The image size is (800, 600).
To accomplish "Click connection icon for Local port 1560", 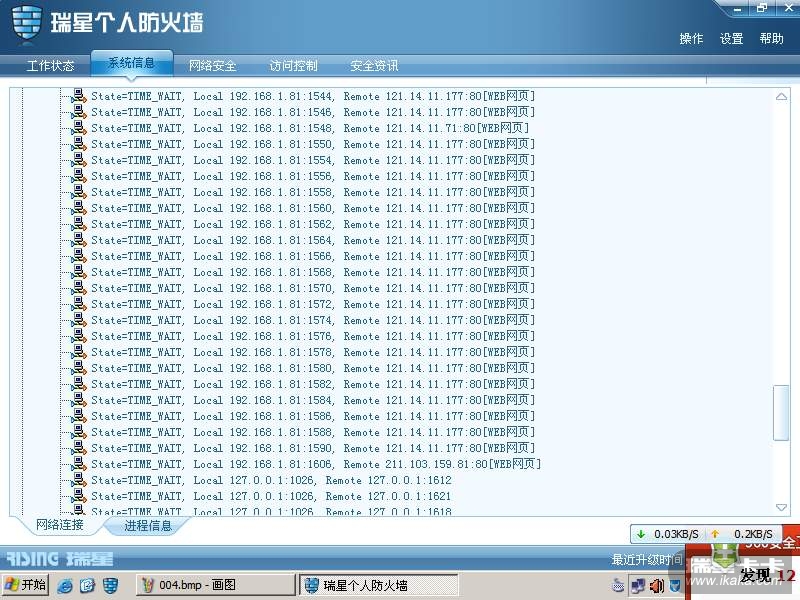I will tap(79, 208).
